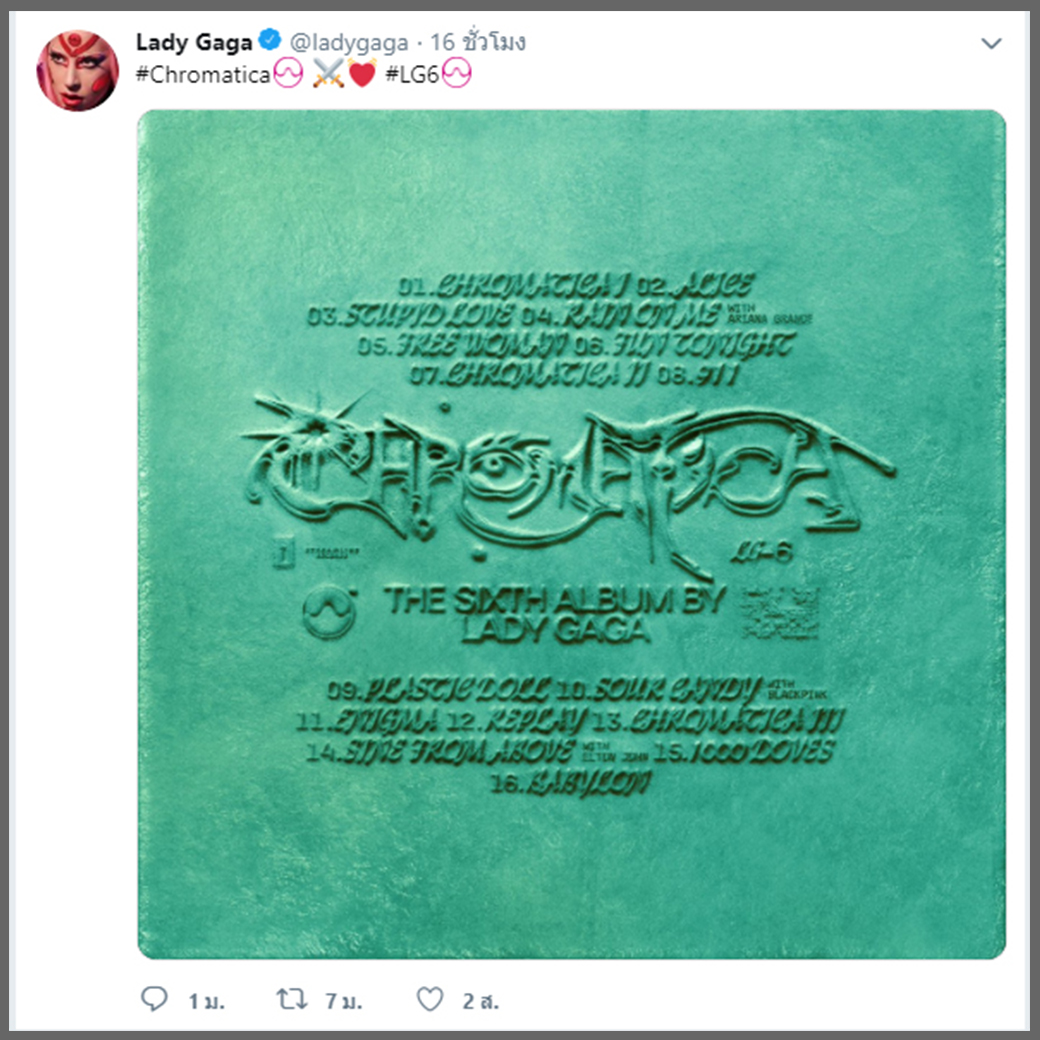Click the red heart emoji in tweet
The image size is (1040, 1040).
[362, 74]
